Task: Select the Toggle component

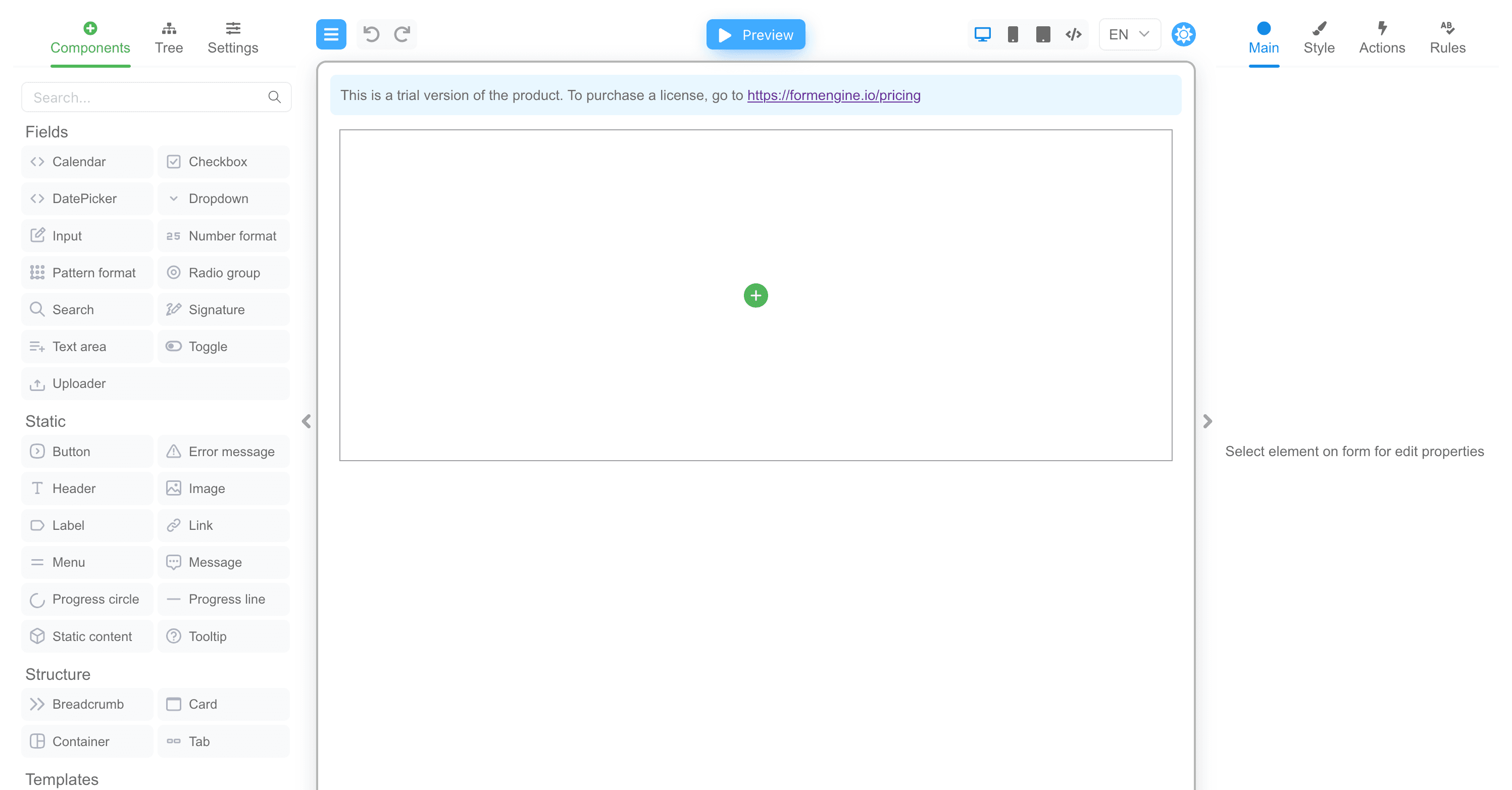Action: (223, 347)
